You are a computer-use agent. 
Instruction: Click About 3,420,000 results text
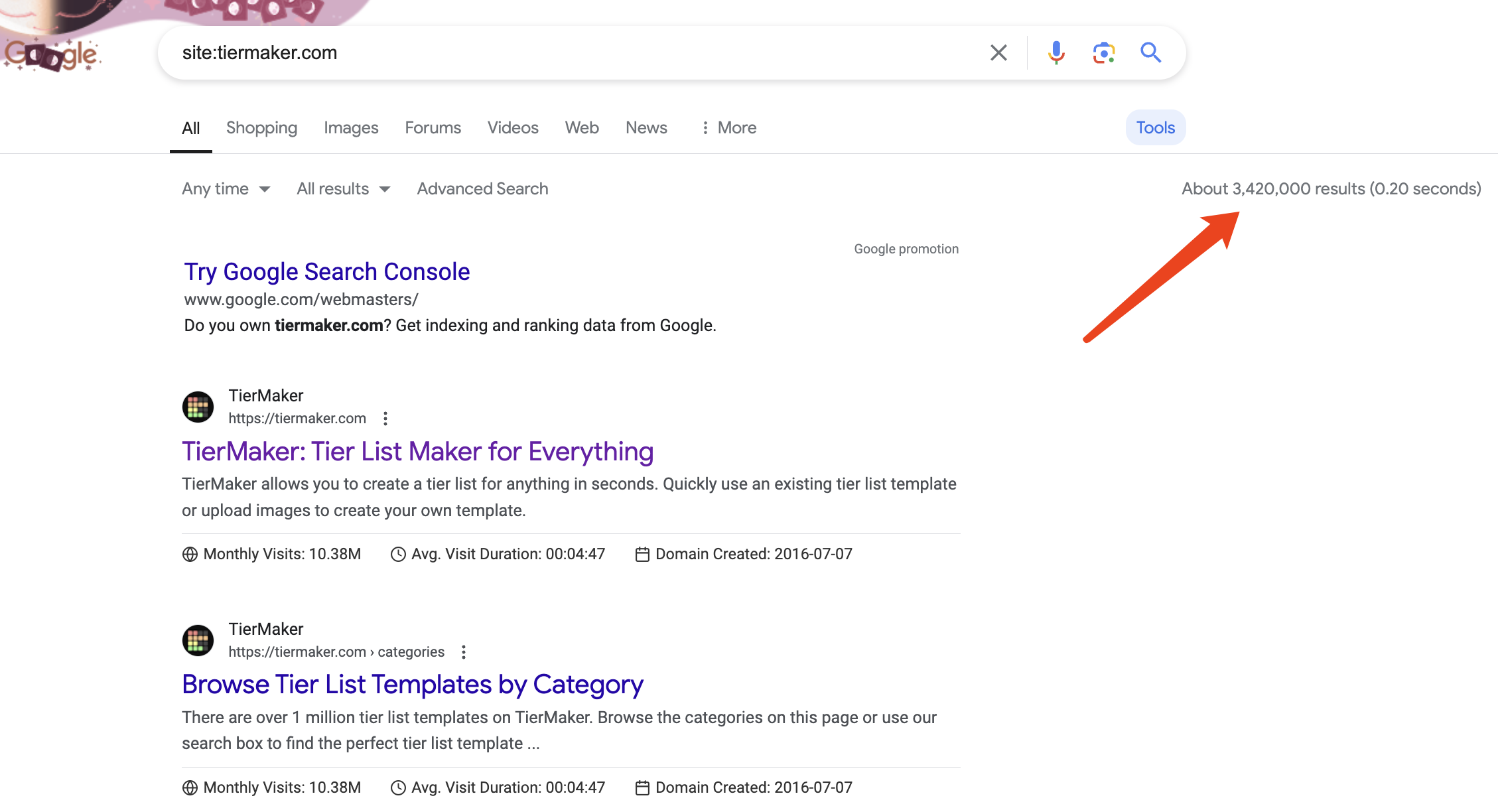(x=1331, y=189)
